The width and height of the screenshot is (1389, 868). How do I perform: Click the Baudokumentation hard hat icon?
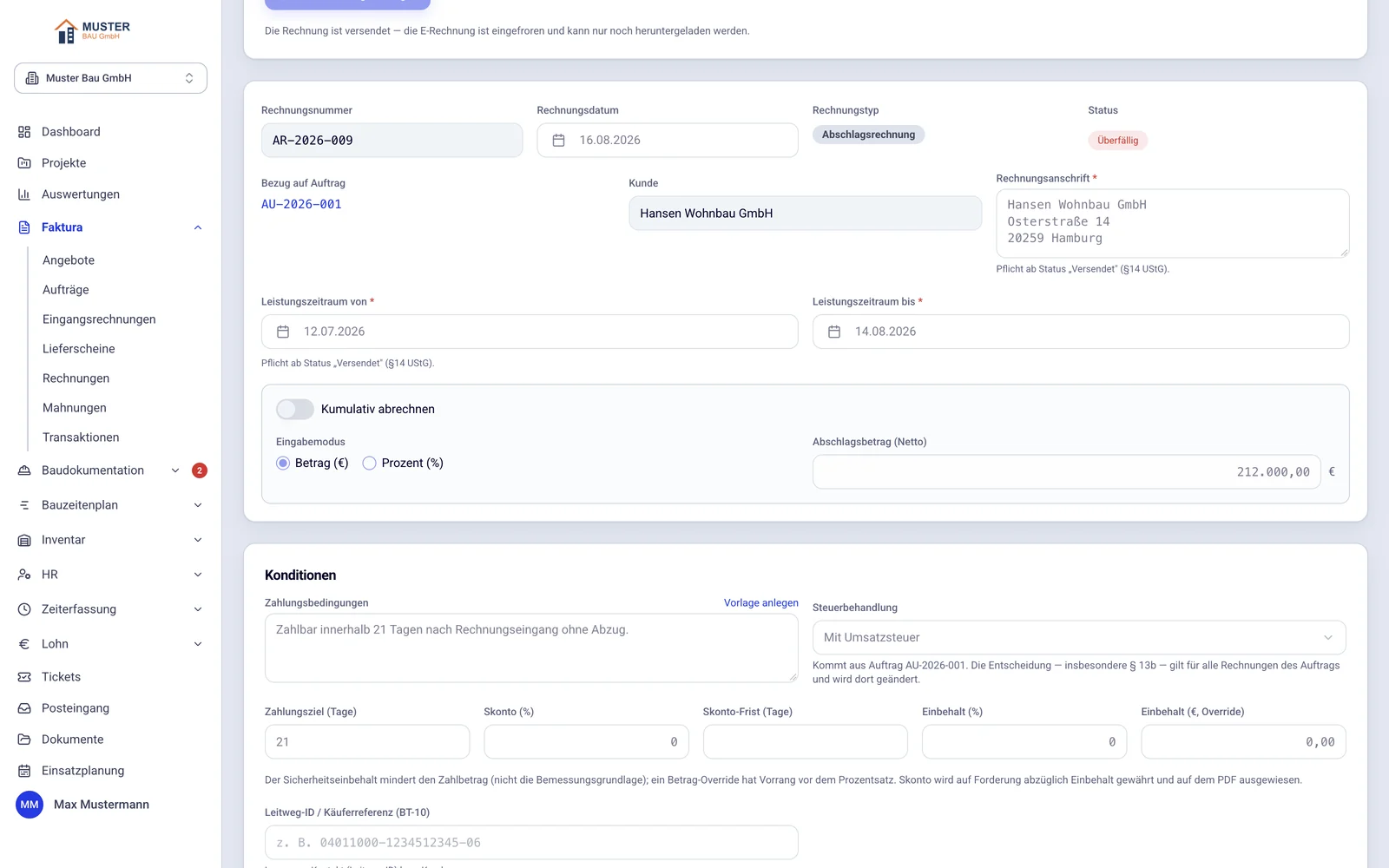point(24,470)
